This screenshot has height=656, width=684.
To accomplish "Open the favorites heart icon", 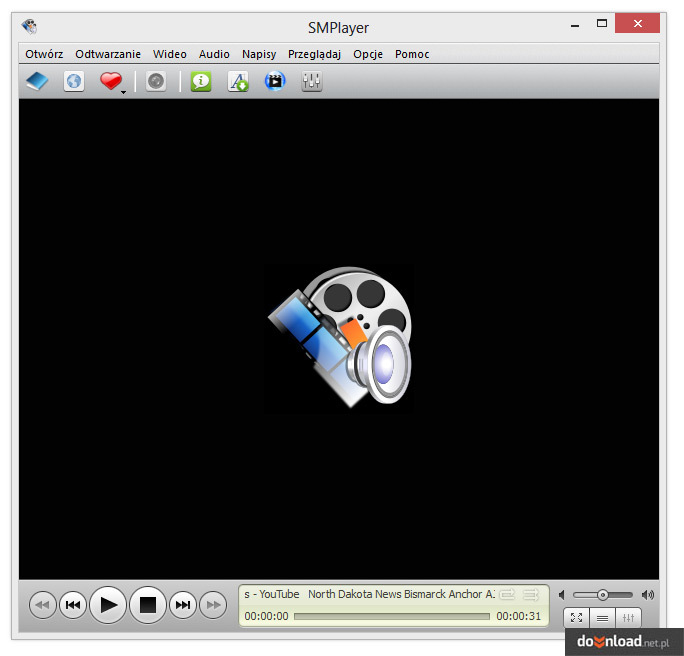I will click(x=110, y=81).
